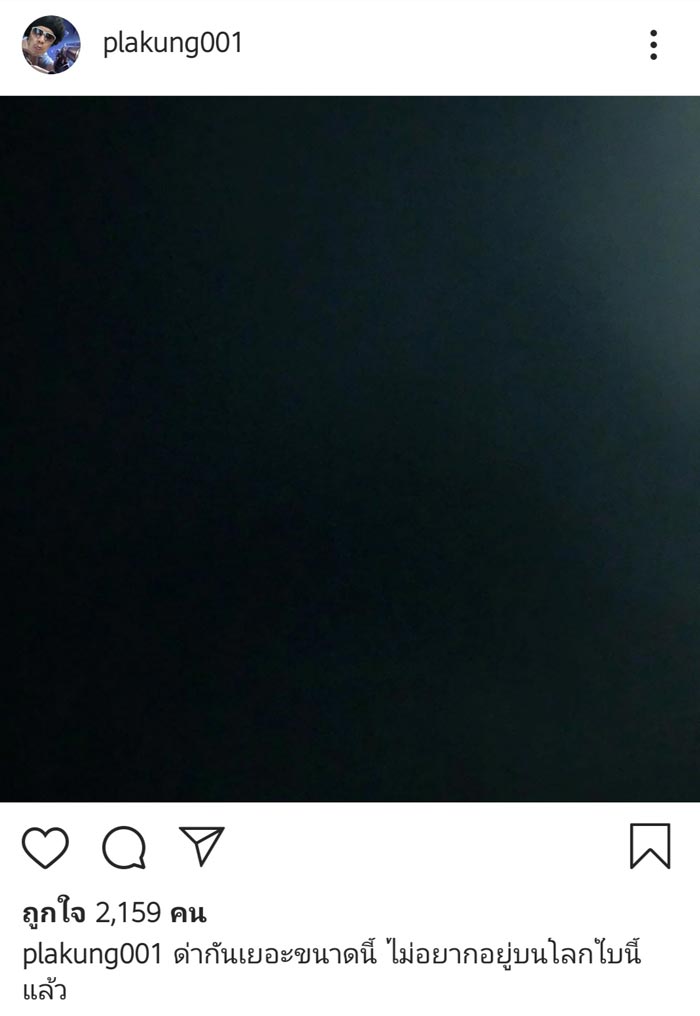Open the three-dot more options menu
Viewport: 700px width, 1016px height.
(x=653, y=45)
